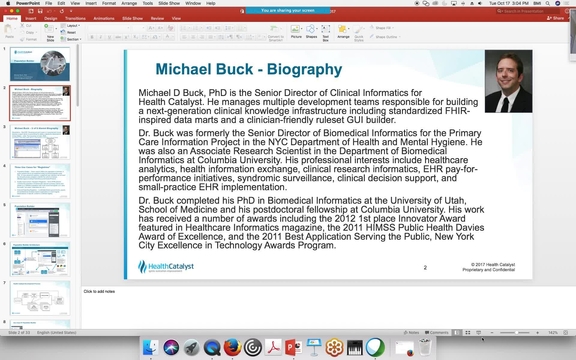
Task: Open the Arrange menu in menu bar
Action: [129, 3]
